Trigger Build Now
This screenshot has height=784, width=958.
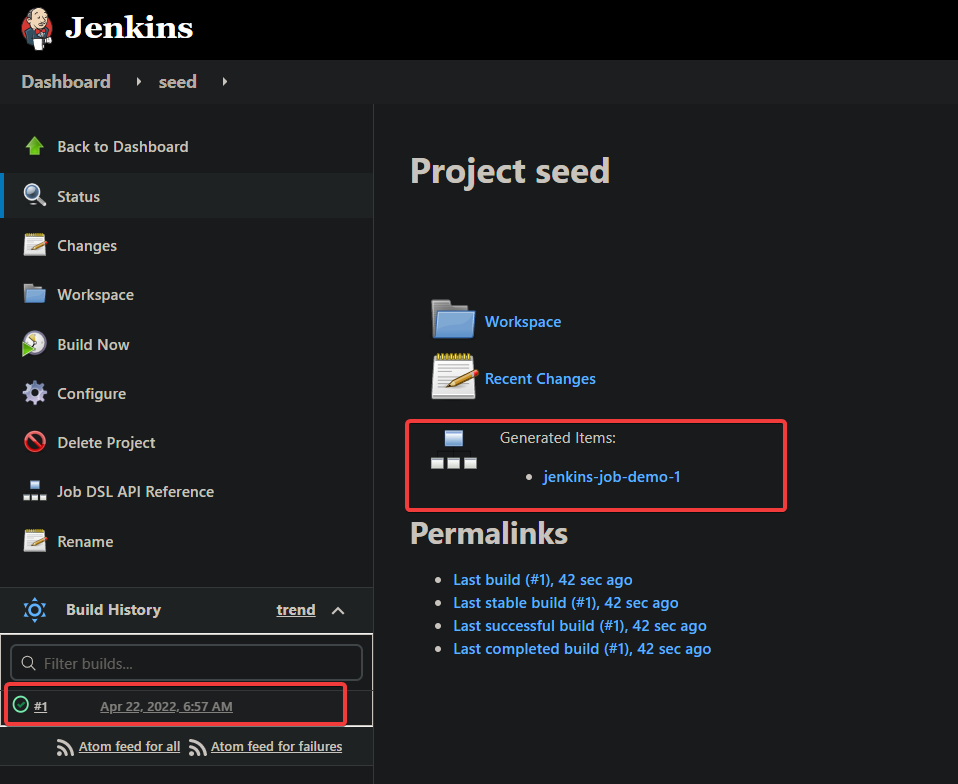pyautogui.click(x=93, y=345)
